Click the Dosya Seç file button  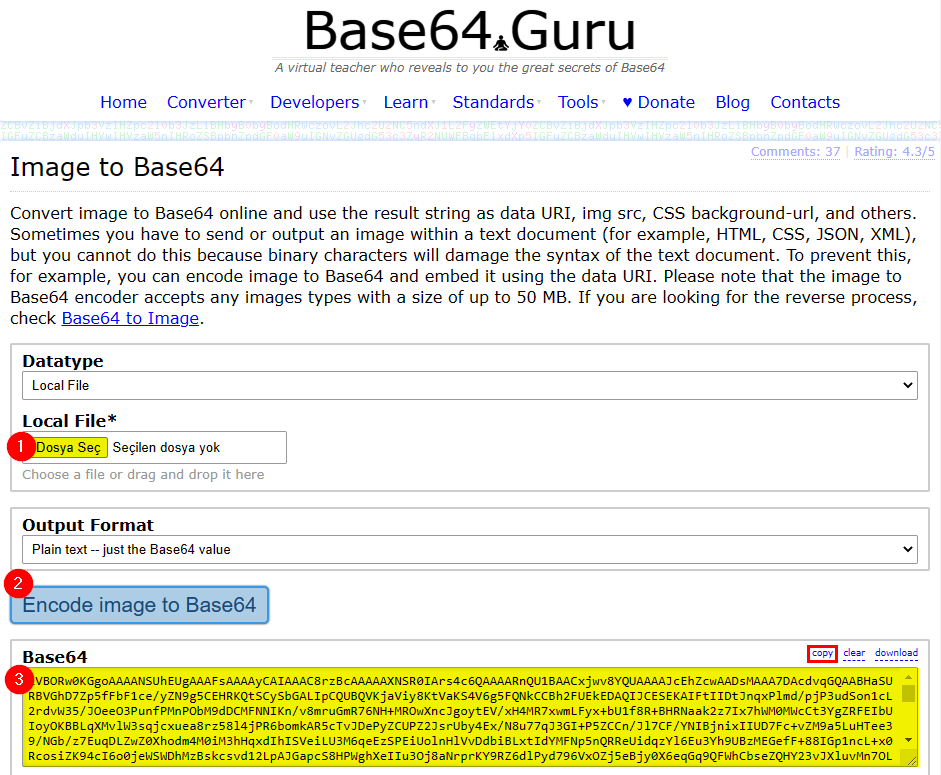tap(68, 447)
